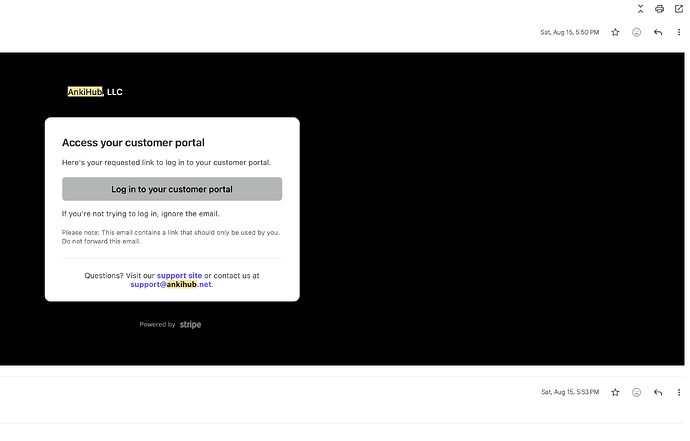Screen dimensions: 690x441
Task: Click support@ankihub.net email link
Action: pos(171,284)
